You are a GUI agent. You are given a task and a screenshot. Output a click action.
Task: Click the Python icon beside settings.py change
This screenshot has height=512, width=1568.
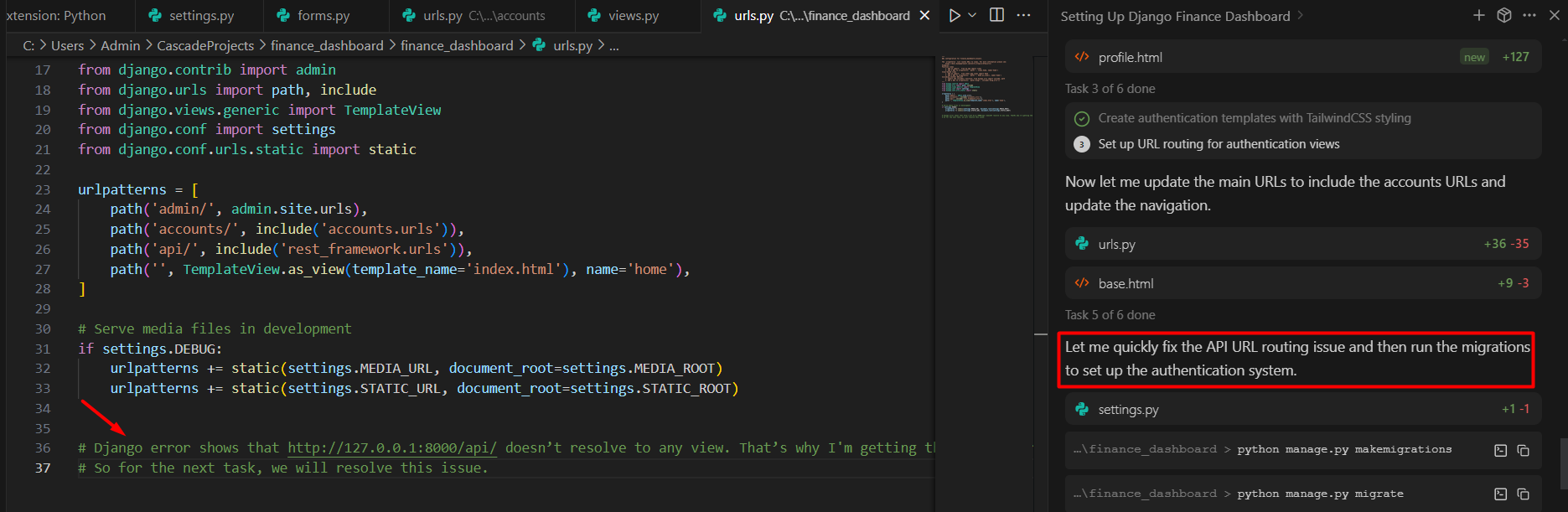[1082, 409]
